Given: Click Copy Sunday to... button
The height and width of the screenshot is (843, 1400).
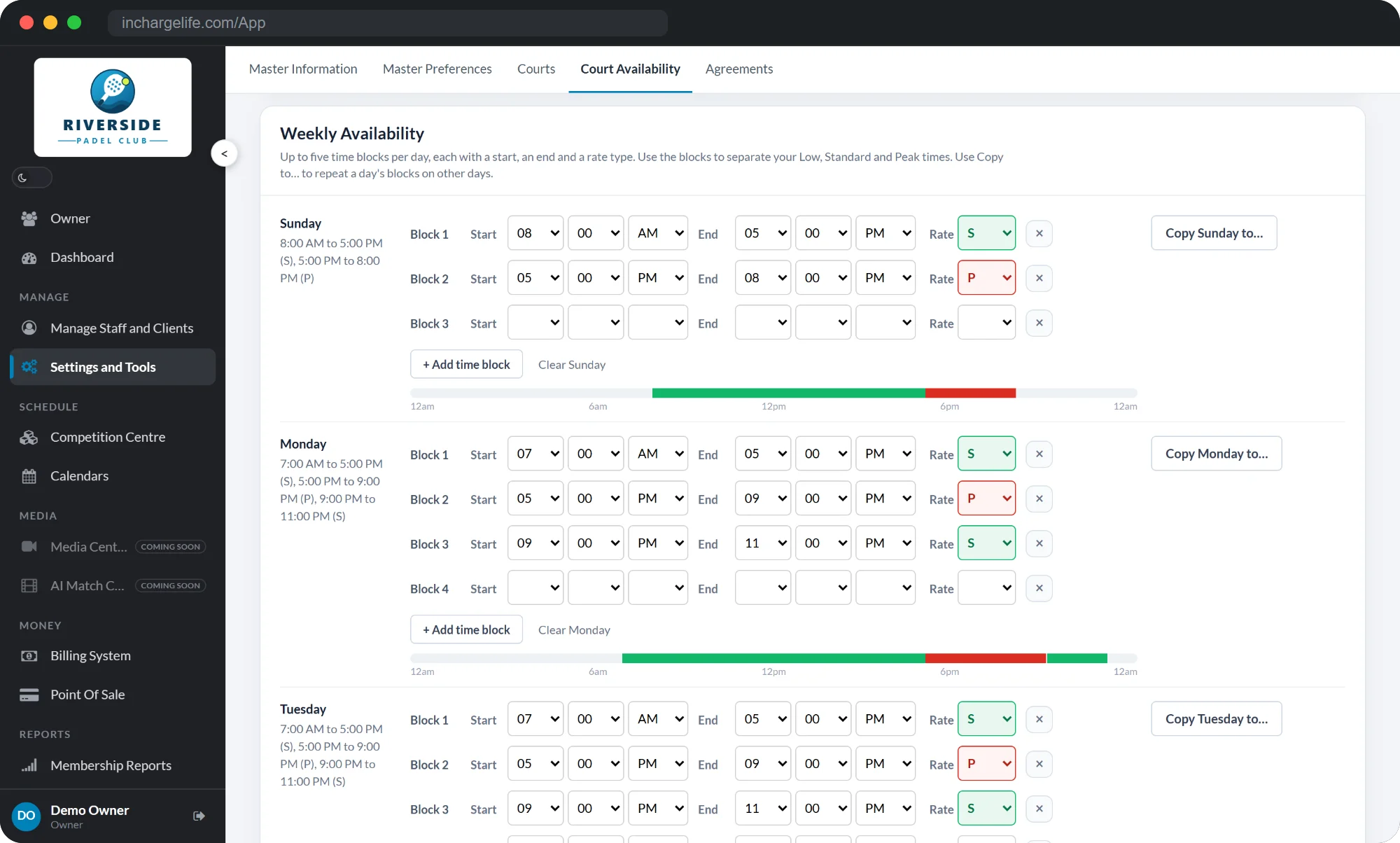Looking at the screenshot, I should [x=1214, y=233].
